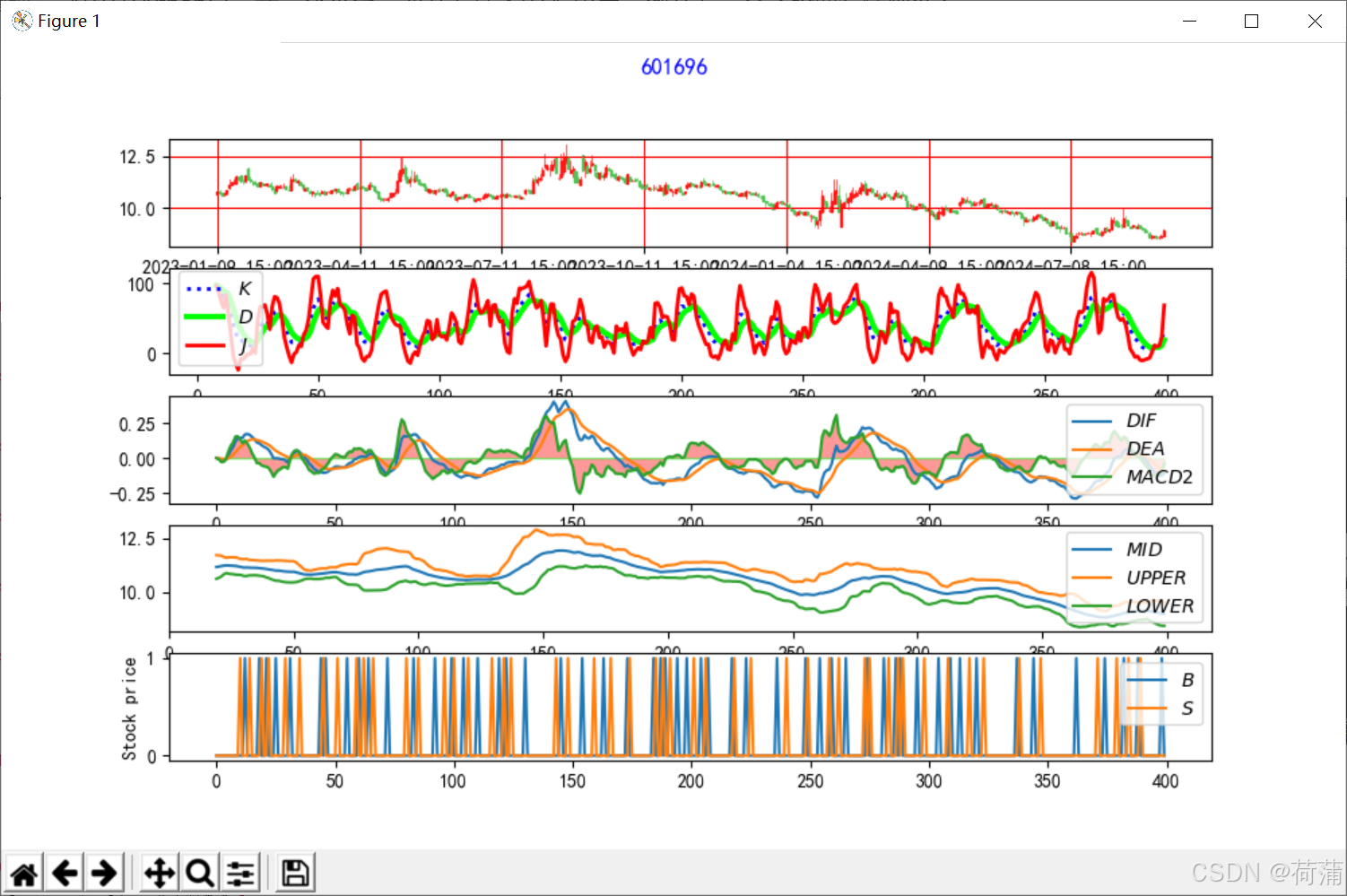This screenshot has height=896, width=1347.
Task: Click the MID legend label
Action: pyautogui.click(x=1144, y=550)
